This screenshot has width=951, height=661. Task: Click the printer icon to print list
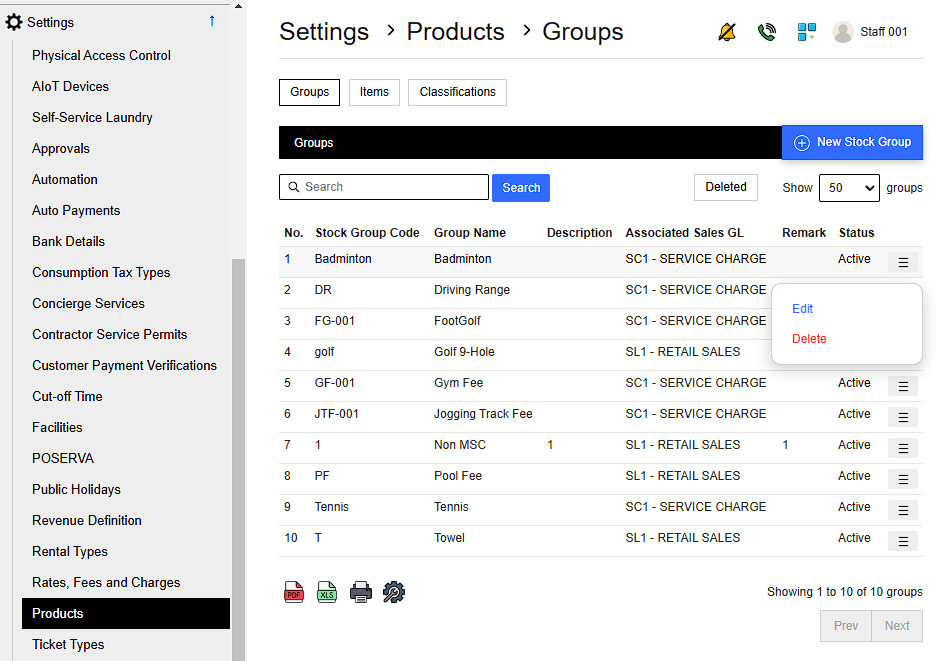361,592
